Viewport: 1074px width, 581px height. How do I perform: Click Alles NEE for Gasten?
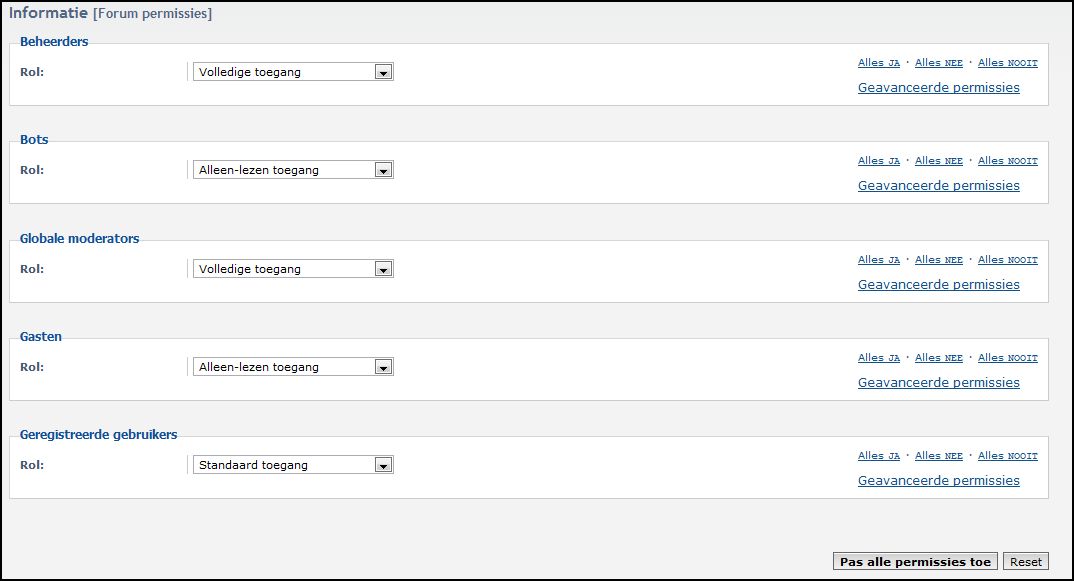coord(938,358)
